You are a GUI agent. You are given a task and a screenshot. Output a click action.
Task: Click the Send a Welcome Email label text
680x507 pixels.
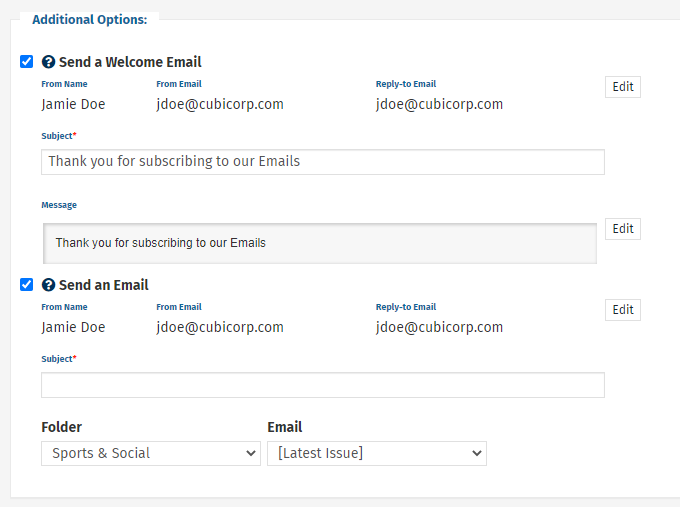(x=130, y=62)
